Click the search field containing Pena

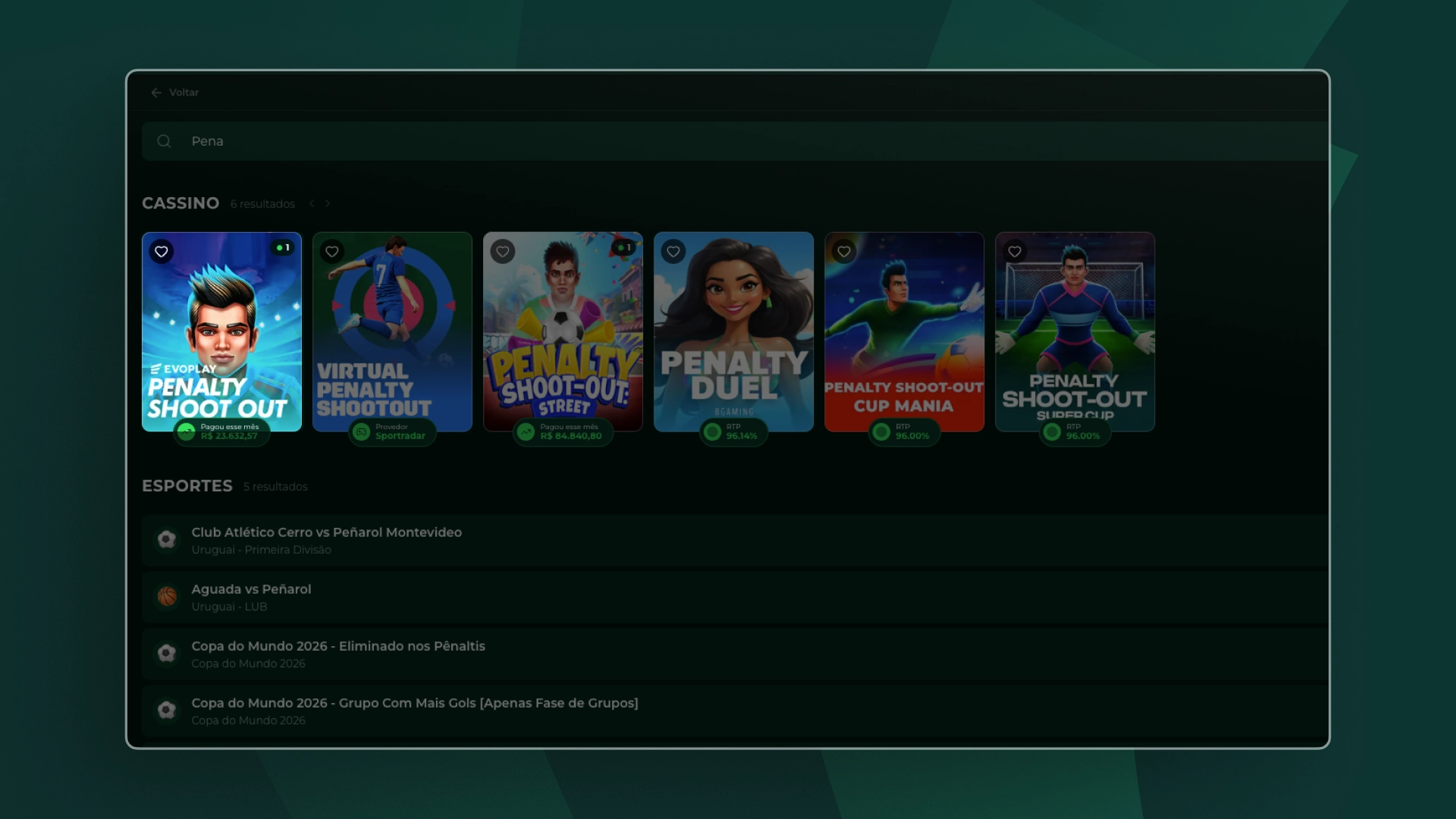[x=735, y=141]
